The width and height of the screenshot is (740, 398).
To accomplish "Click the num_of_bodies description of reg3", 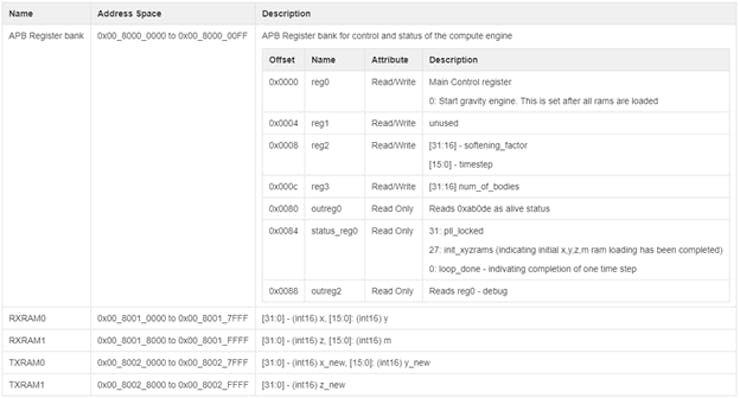I will tap(474, 186).
